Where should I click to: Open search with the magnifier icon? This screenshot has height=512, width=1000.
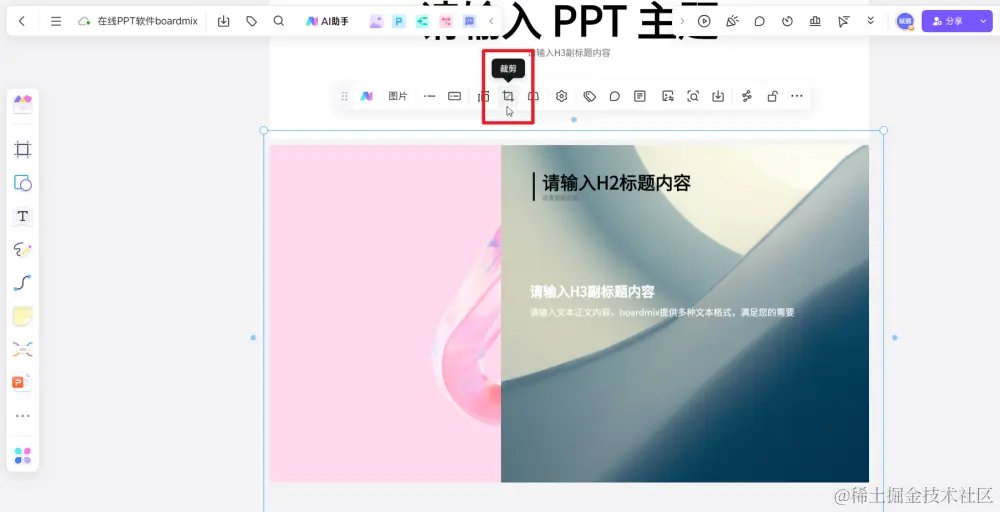coord(279,21)
